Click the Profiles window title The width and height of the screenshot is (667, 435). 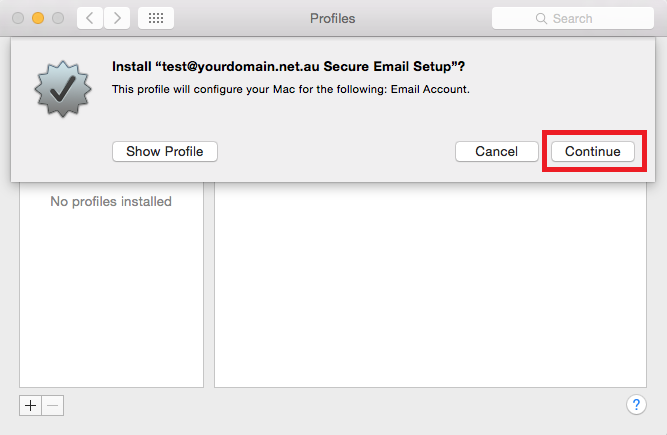tap(332, 18)
